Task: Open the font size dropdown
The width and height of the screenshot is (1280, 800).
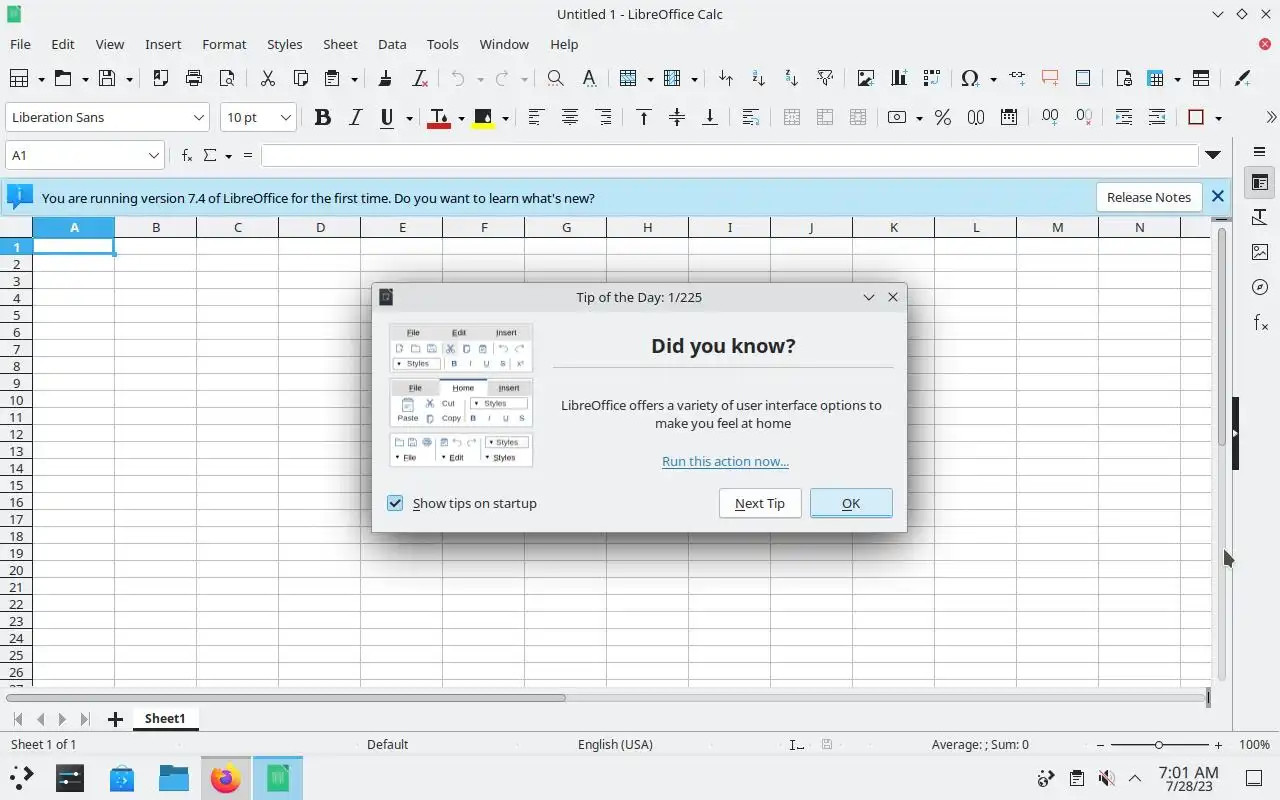Action: (285, 117)
